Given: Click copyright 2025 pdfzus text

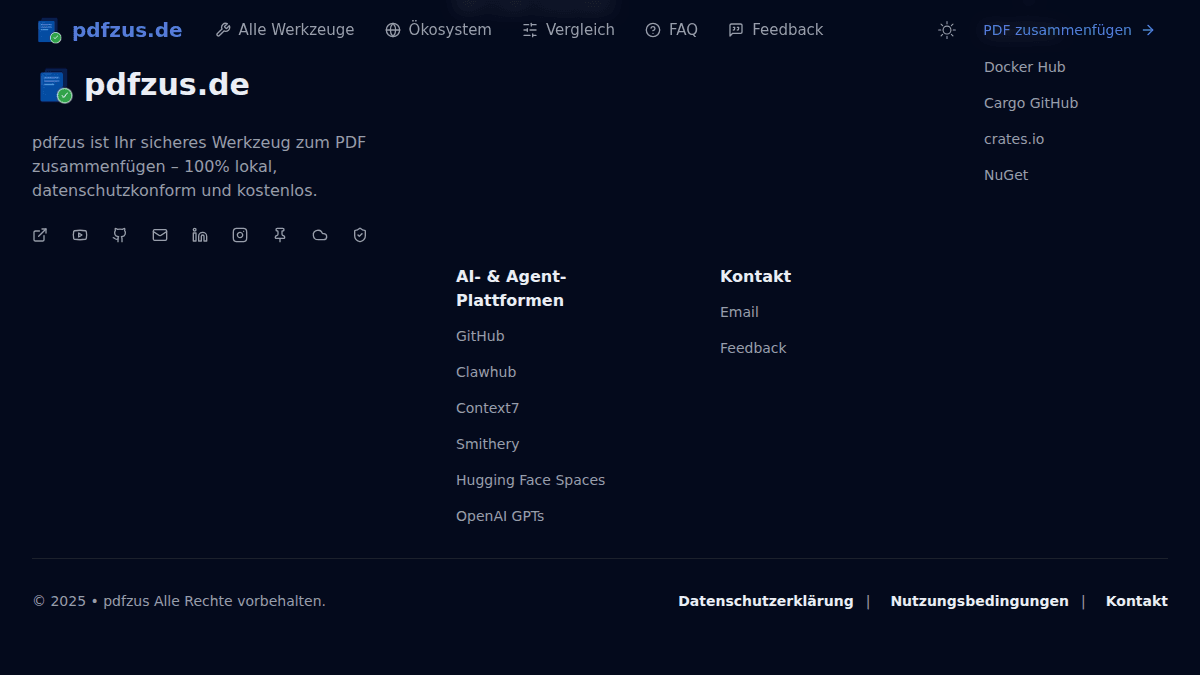Looking at the screenshot, I should [x=179, y=601].
